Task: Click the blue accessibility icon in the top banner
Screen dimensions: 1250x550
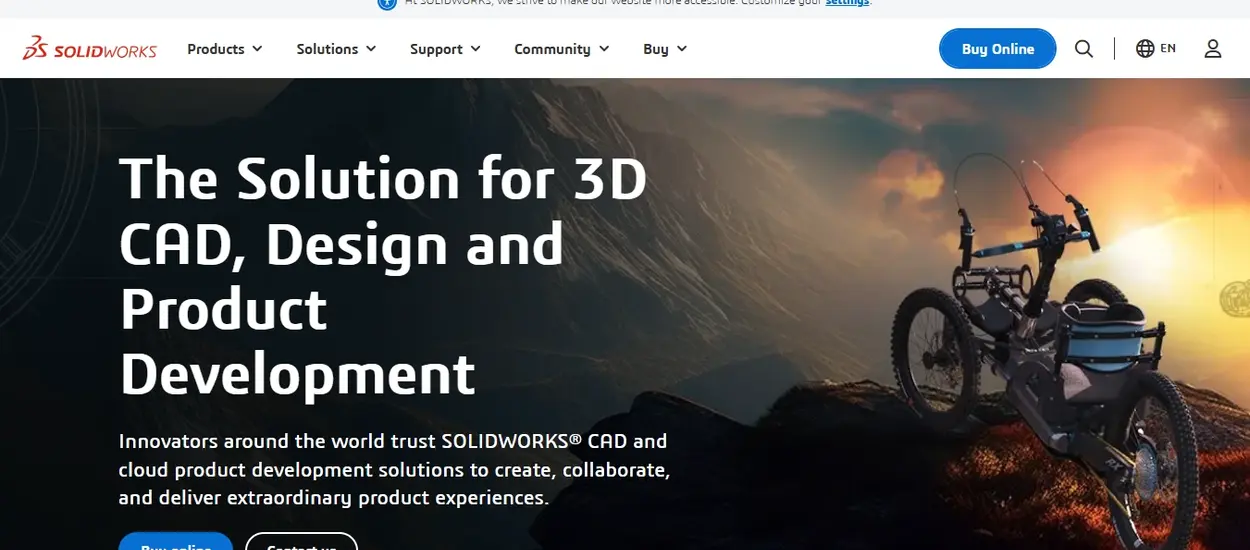Action: tap(387, 3)
